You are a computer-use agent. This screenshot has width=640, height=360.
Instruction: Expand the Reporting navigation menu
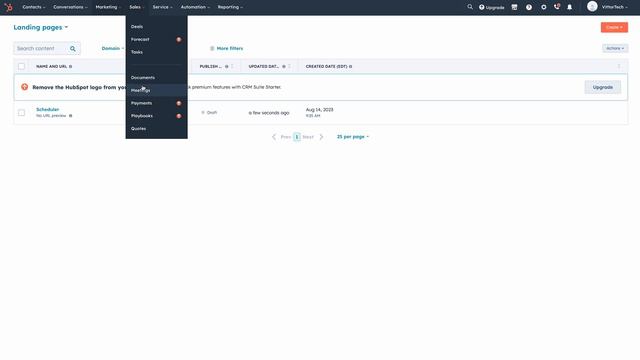click(230, 7)
